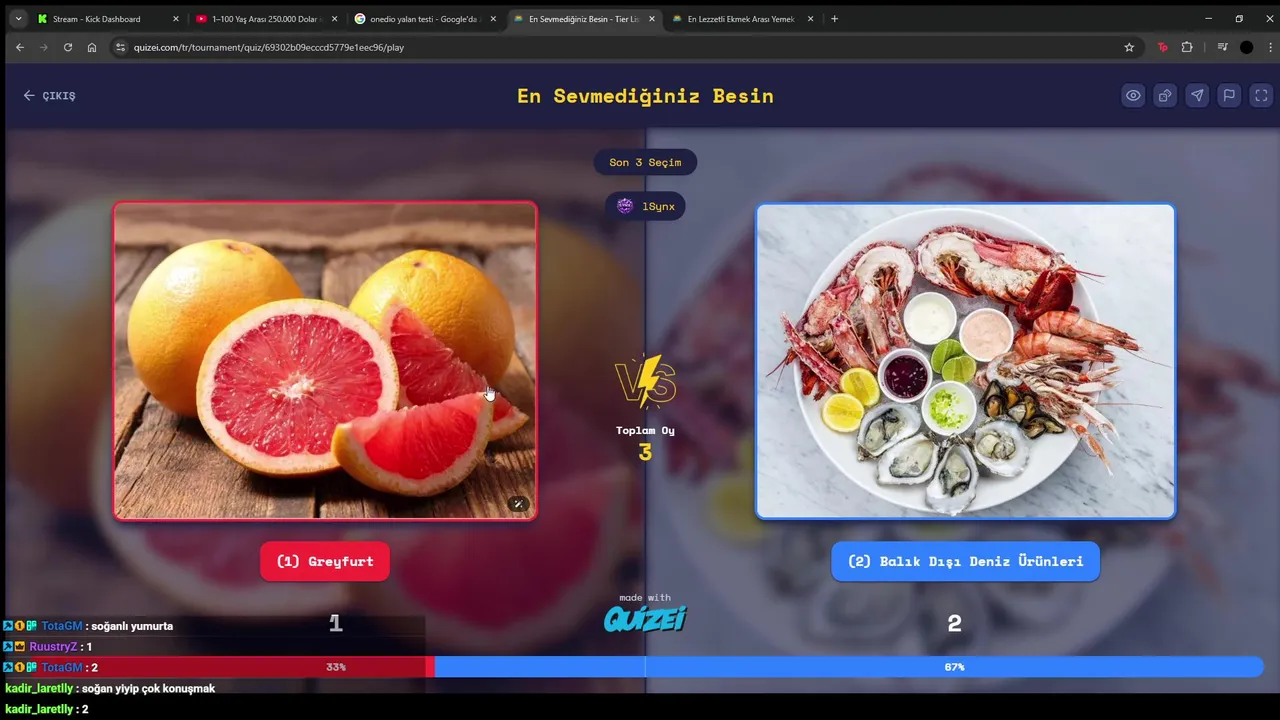Open a new browser tab with plus
The width and height of the screenshot is (1280, 720).
(835, 19)
